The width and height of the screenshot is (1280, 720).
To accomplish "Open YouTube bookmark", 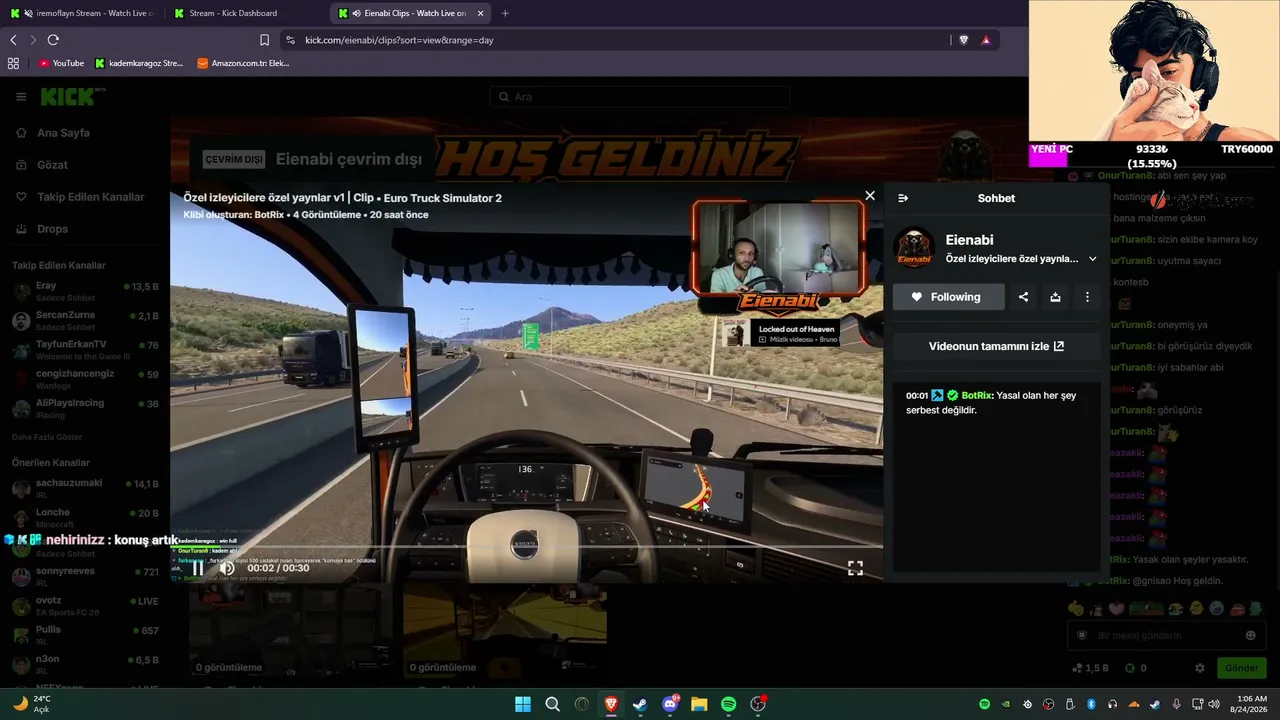I will point(61,63).
